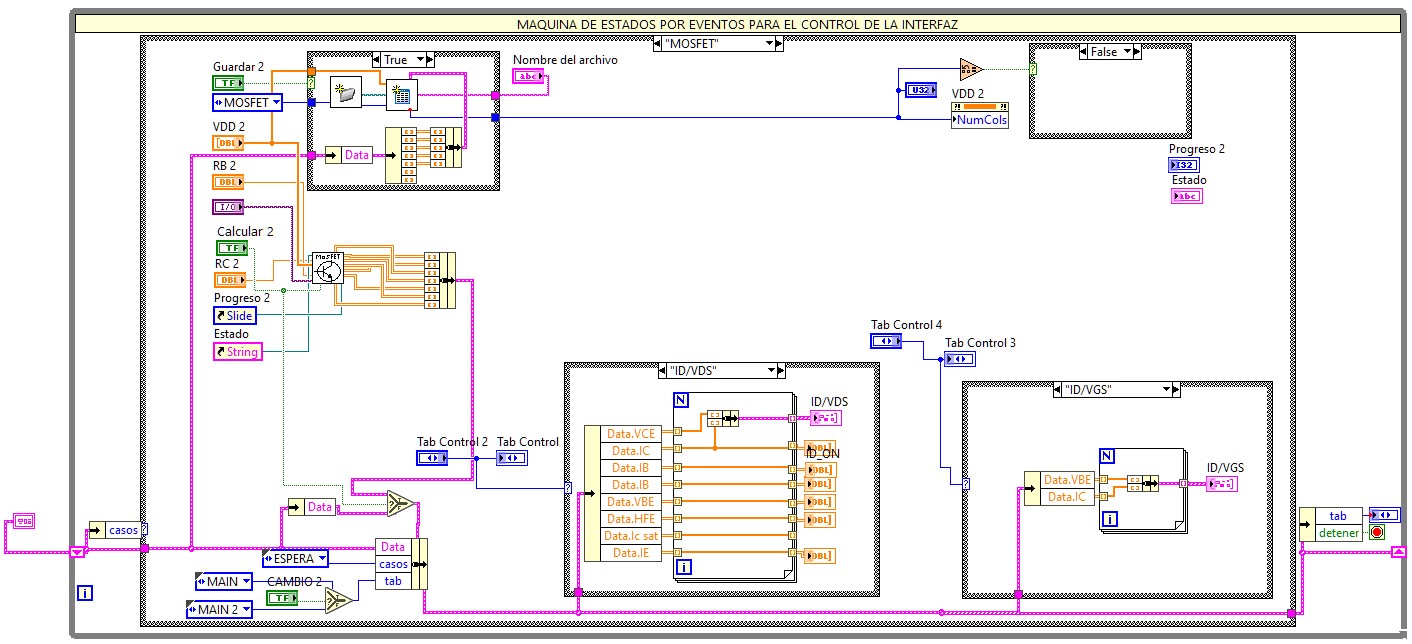Select the Calcular 2 boolean terminal
Screen dimensions: 1412x644
point(232,248)
